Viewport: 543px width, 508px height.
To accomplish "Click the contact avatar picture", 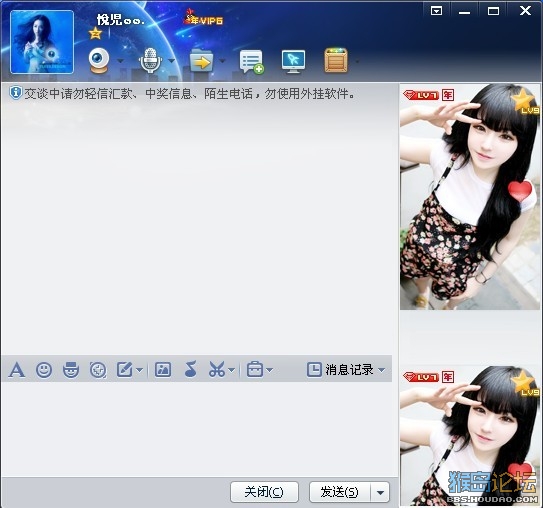I will coord(42,42).
